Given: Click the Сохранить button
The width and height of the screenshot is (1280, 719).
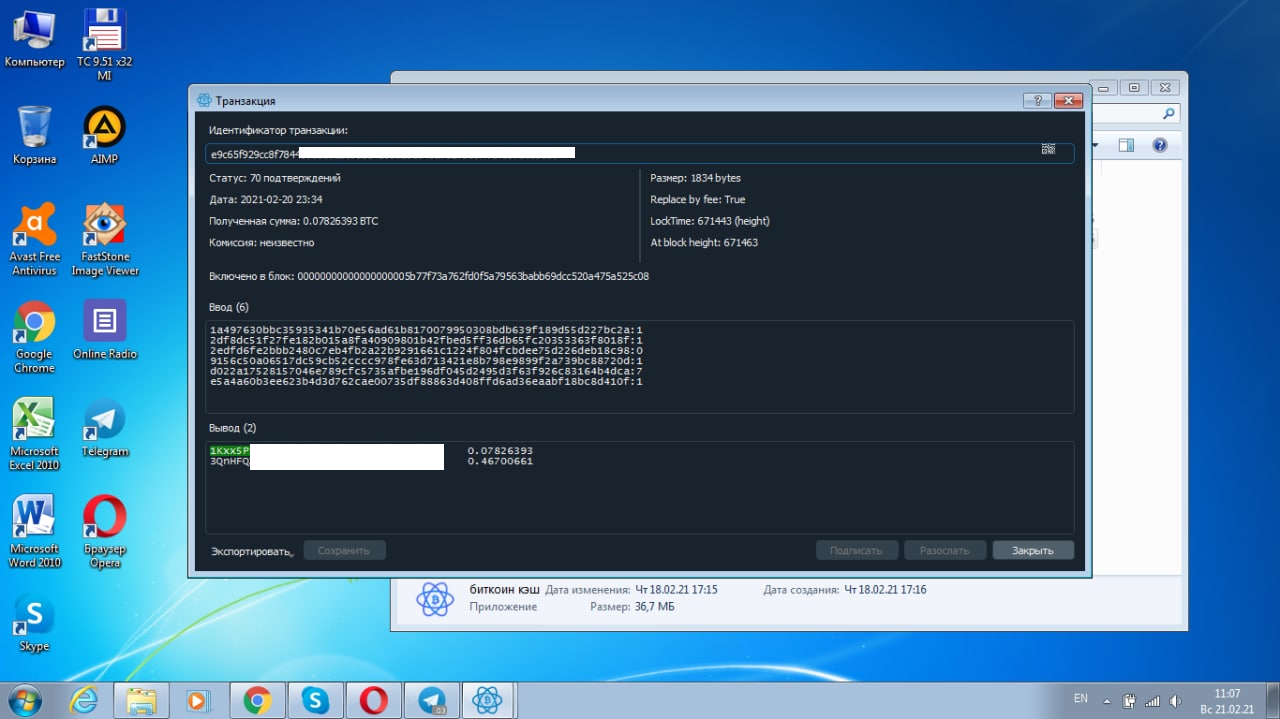Looking at the screenshot, I should pos(344,550).
